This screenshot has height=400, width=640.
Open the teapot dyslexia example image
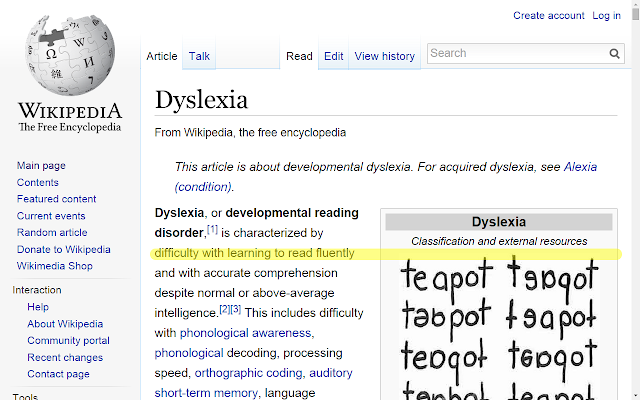(x=499, y=327)
